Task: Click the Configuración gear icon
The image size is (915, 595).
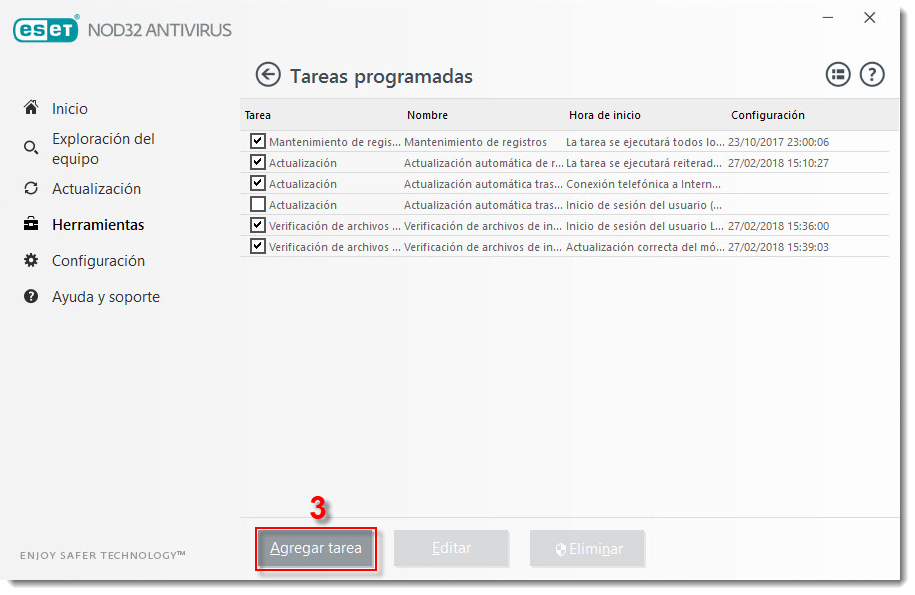Action: pyautogui.click(x=31, y=260)
